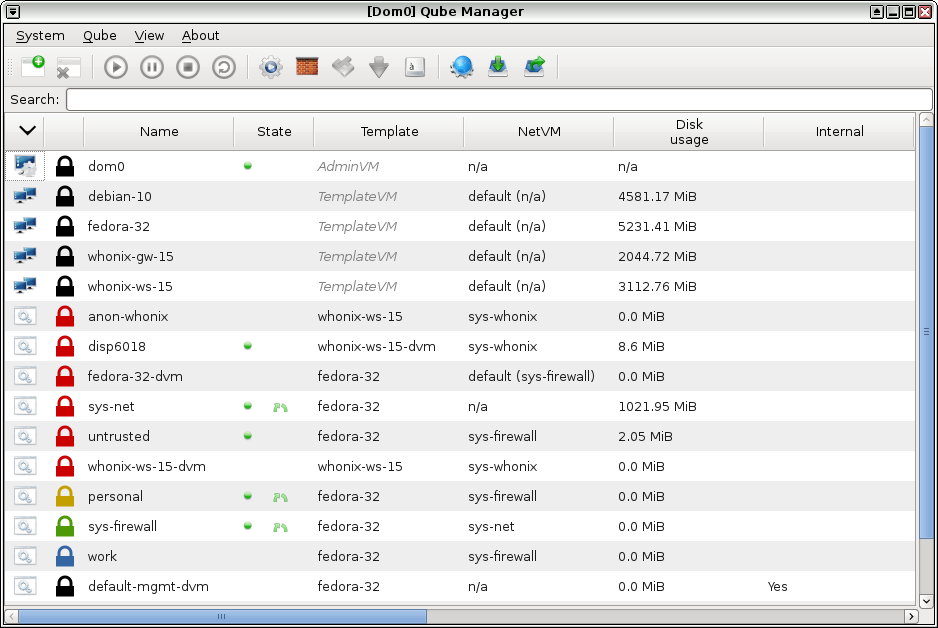Click the update-available icon beside sys-net

[281, 406]
